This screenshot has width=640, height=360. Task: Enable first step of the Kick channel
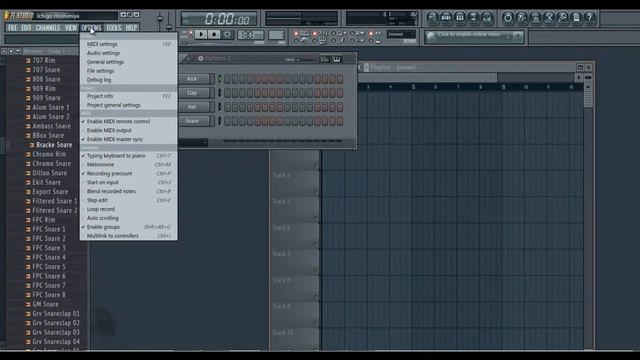[x=227, y=79]
